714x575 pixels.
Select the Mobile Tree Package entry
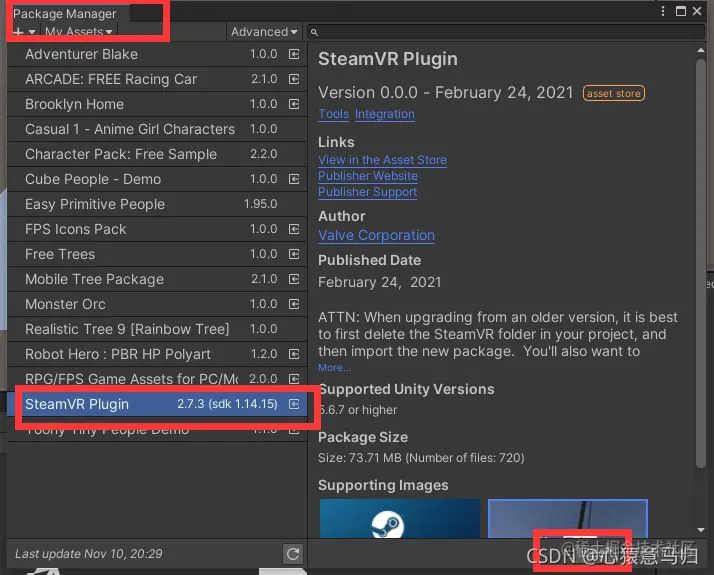pos(157,279)
